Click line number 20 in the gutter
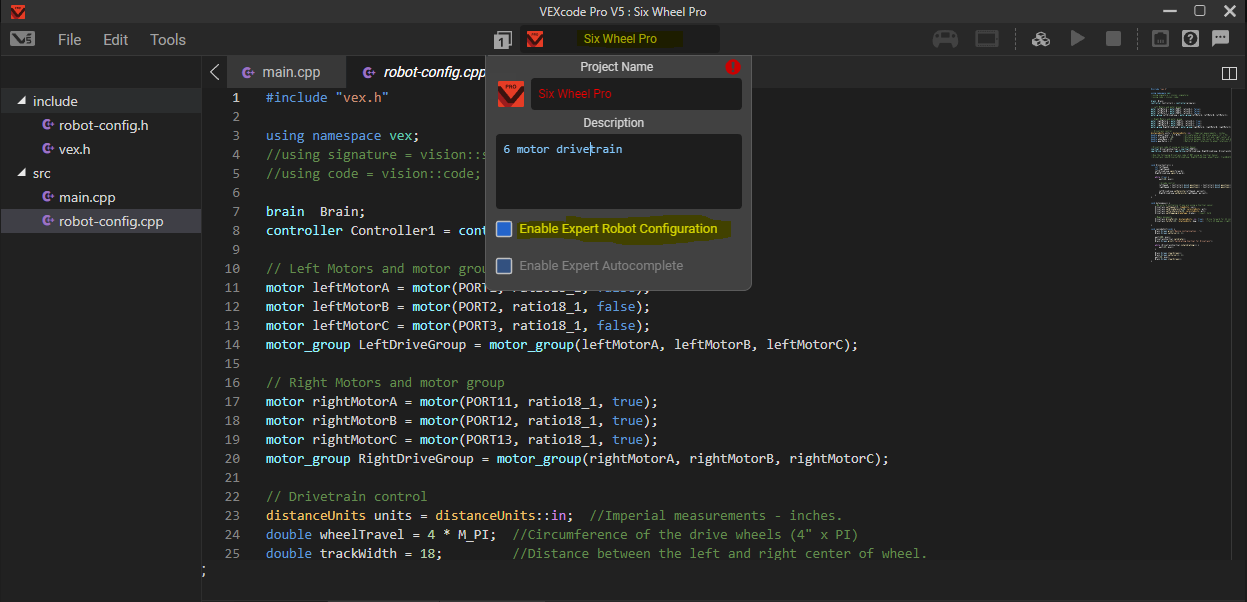 pos(232,459)
